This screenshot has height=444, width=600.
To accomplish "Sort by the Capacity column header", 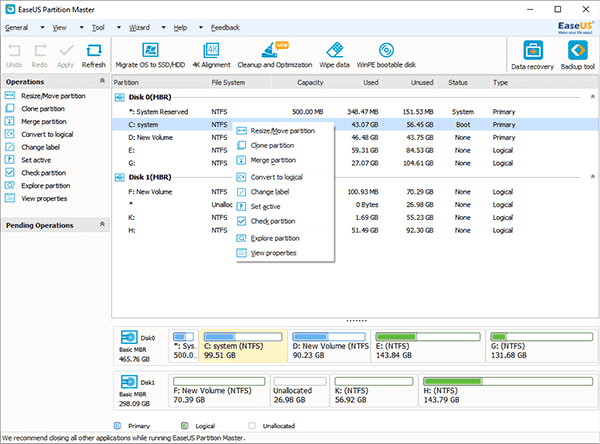I will point(298,82).
